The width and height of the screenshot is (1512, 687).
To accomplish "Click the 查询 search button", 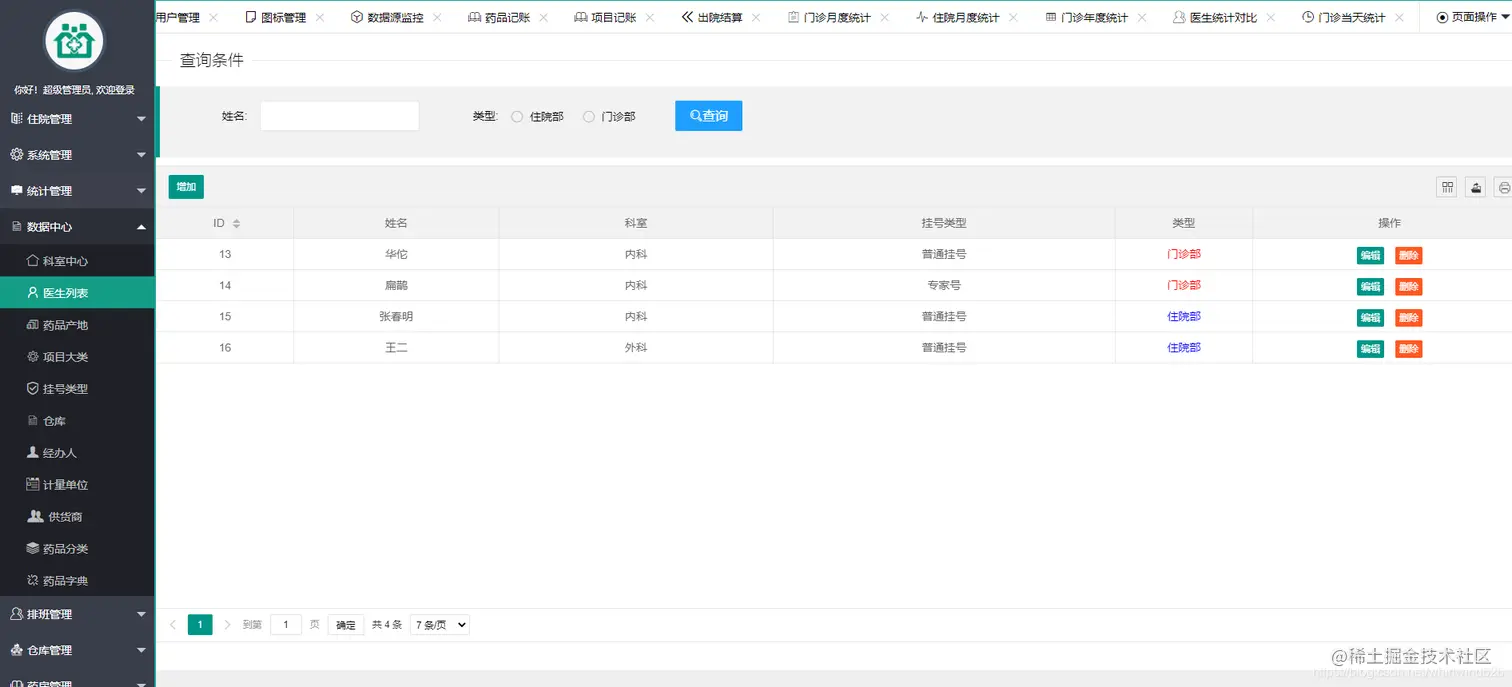I will point(708,116).
